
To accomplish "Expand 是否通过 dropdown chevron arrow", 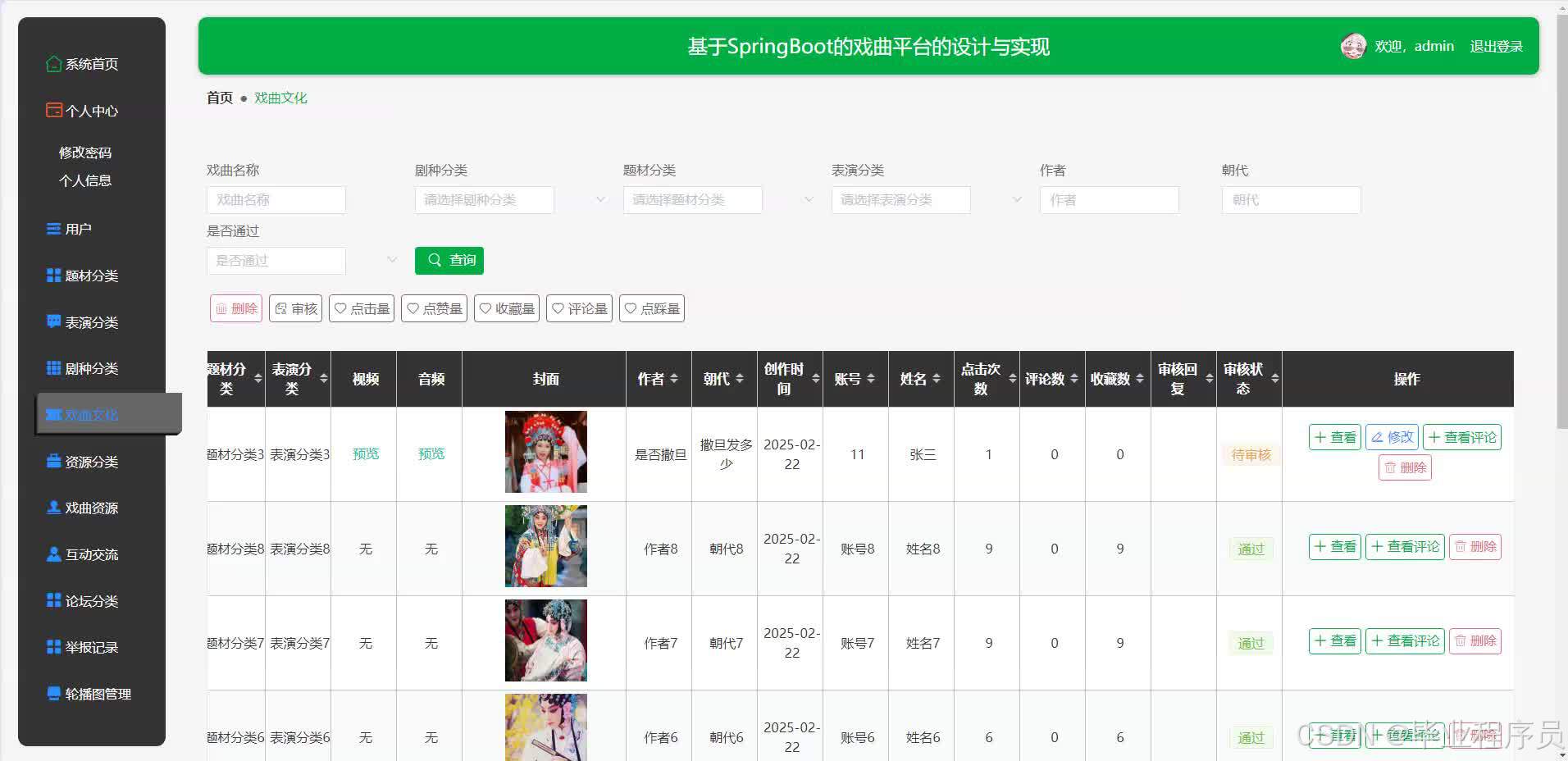I will (x=392, y=260).
